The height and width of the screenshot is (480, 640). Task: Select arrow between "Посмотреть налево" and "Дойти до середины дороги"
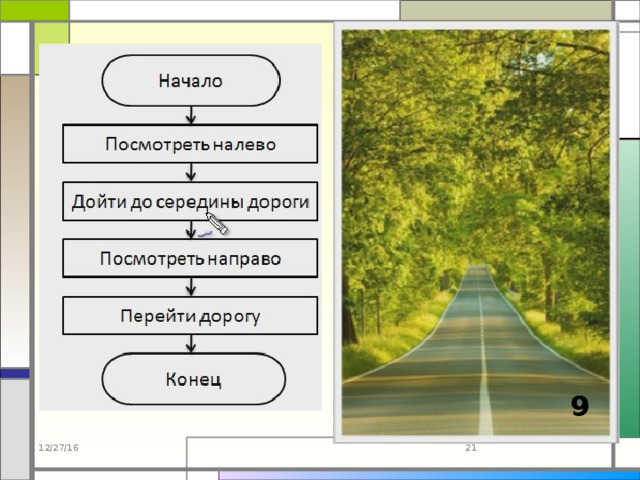pyautogui.click(x=191, y=172)
